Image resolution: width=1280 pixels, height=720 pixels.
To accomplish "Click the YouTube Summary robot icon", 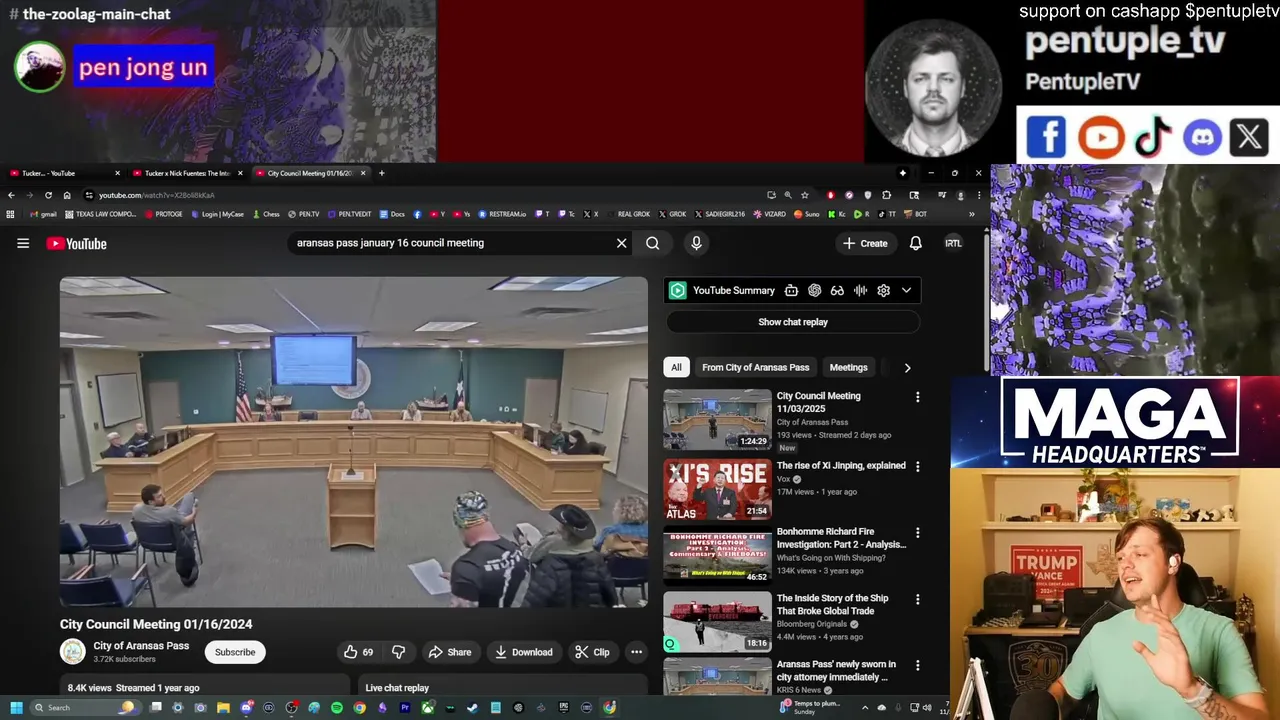I will (x=791, y=290).
